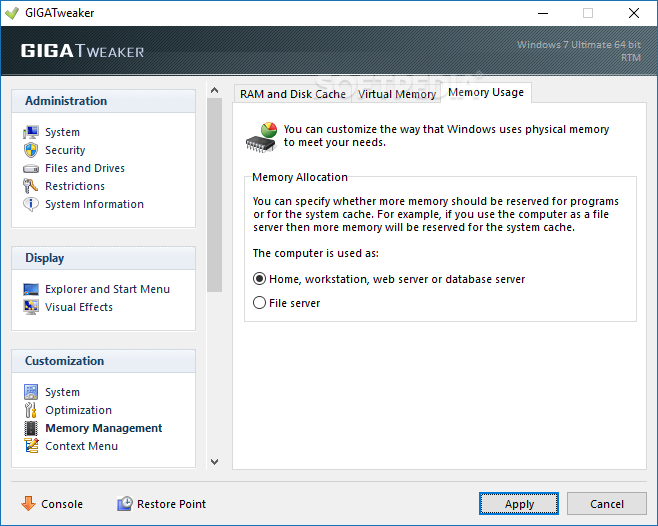This screenshot has width=658, height=526.
Task: Select Memory Management in sidebar
Action: click(104, 428)
